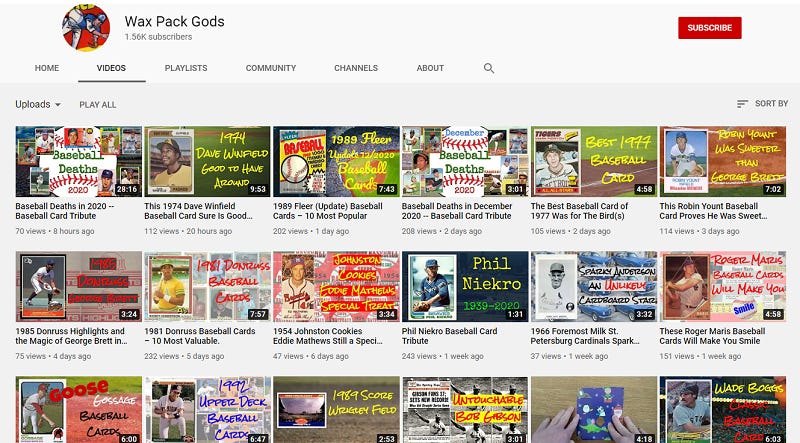
Task: Open December Baseball Deaths 2020 thumbnail
Action: 465,161
